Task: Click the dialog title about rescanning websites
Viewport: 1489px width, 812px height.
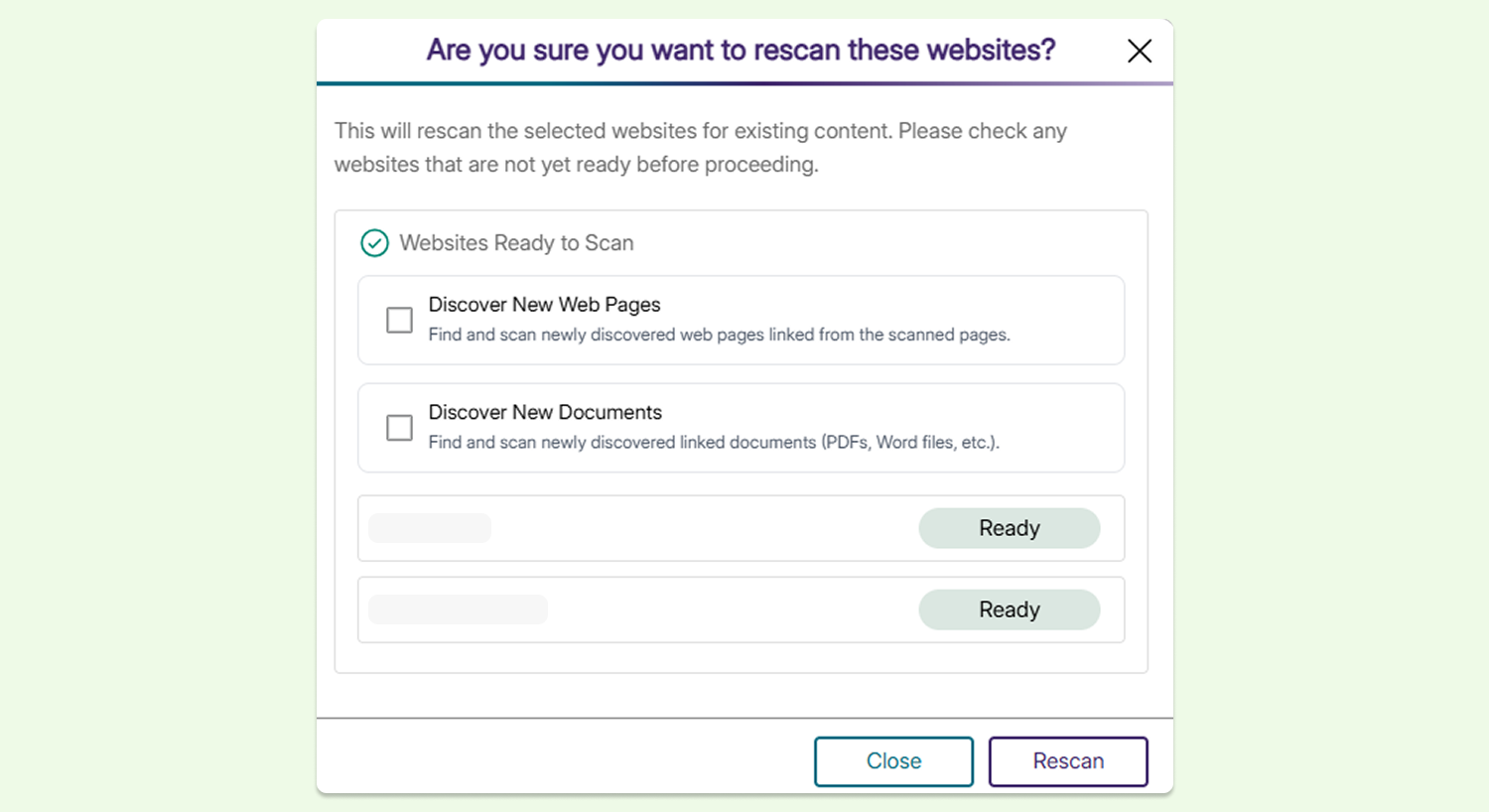Action: pos(741,50)
